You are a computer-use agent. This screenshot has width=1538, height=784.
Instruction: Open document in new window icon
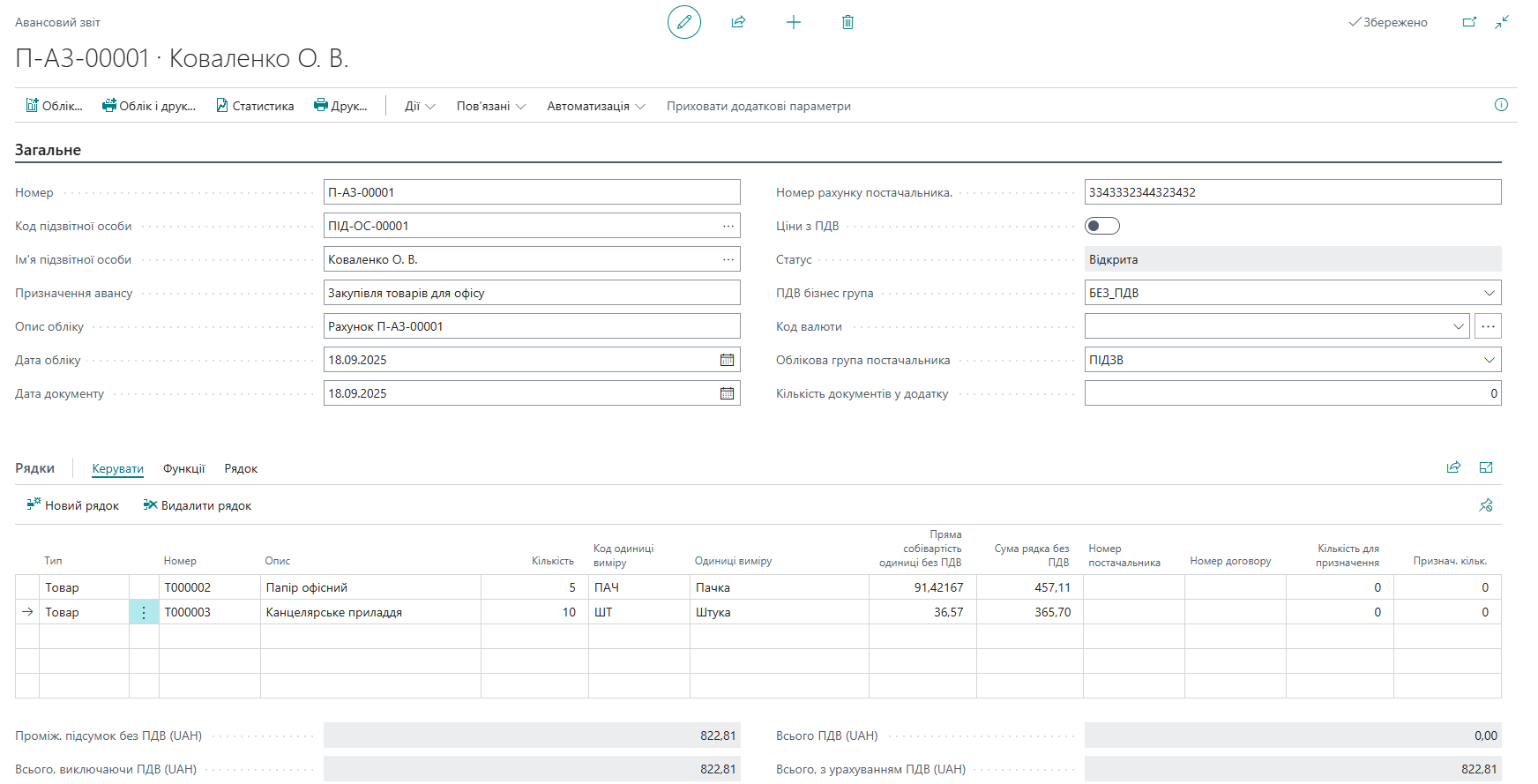(1469, 22)
